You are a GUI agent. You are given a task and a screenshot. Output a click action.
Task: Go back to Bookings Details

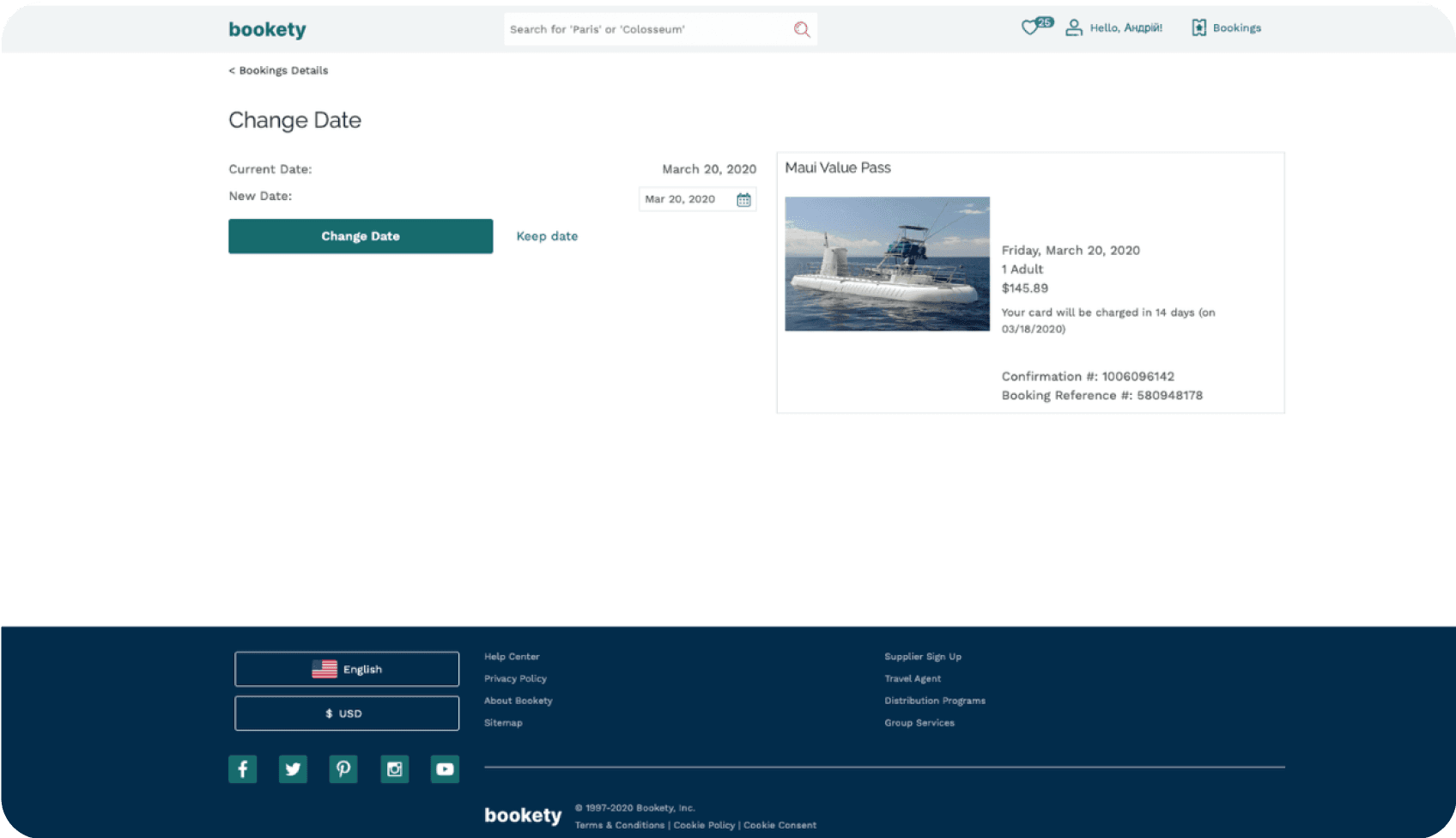(x=278, y=70)
